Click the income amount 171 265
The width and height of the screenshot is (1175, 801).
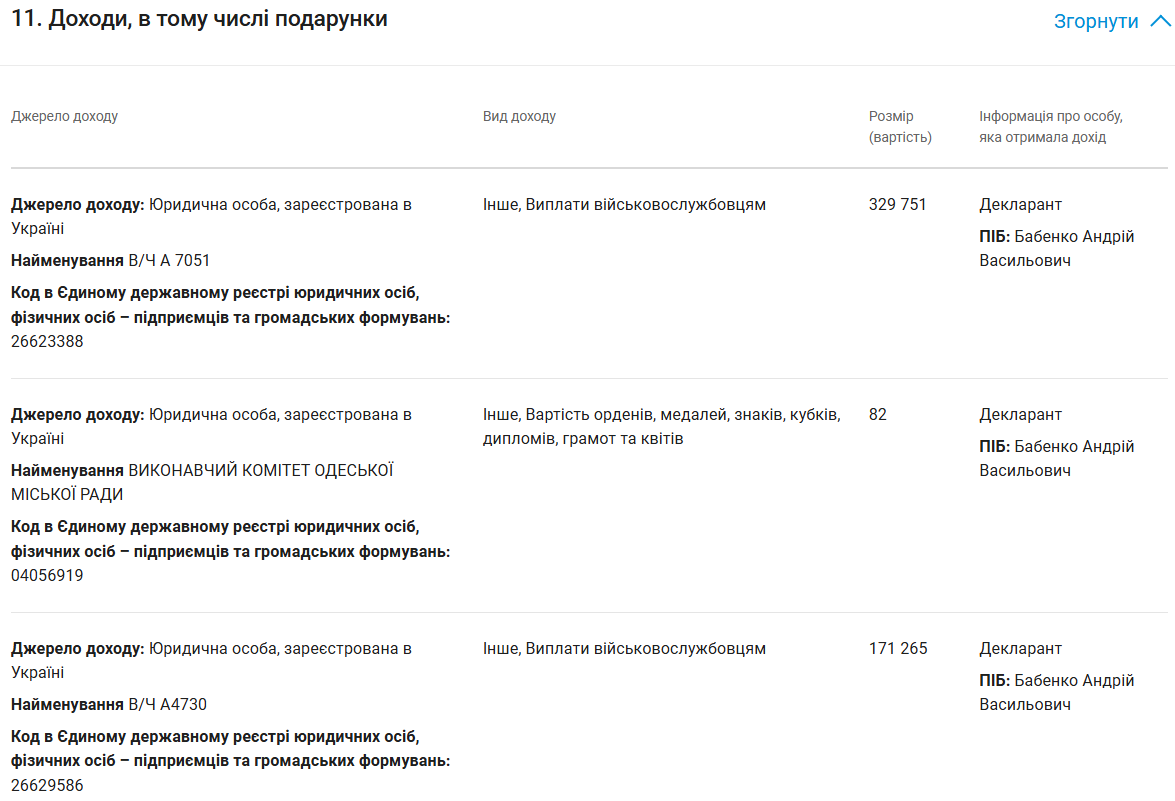(897, 648)
